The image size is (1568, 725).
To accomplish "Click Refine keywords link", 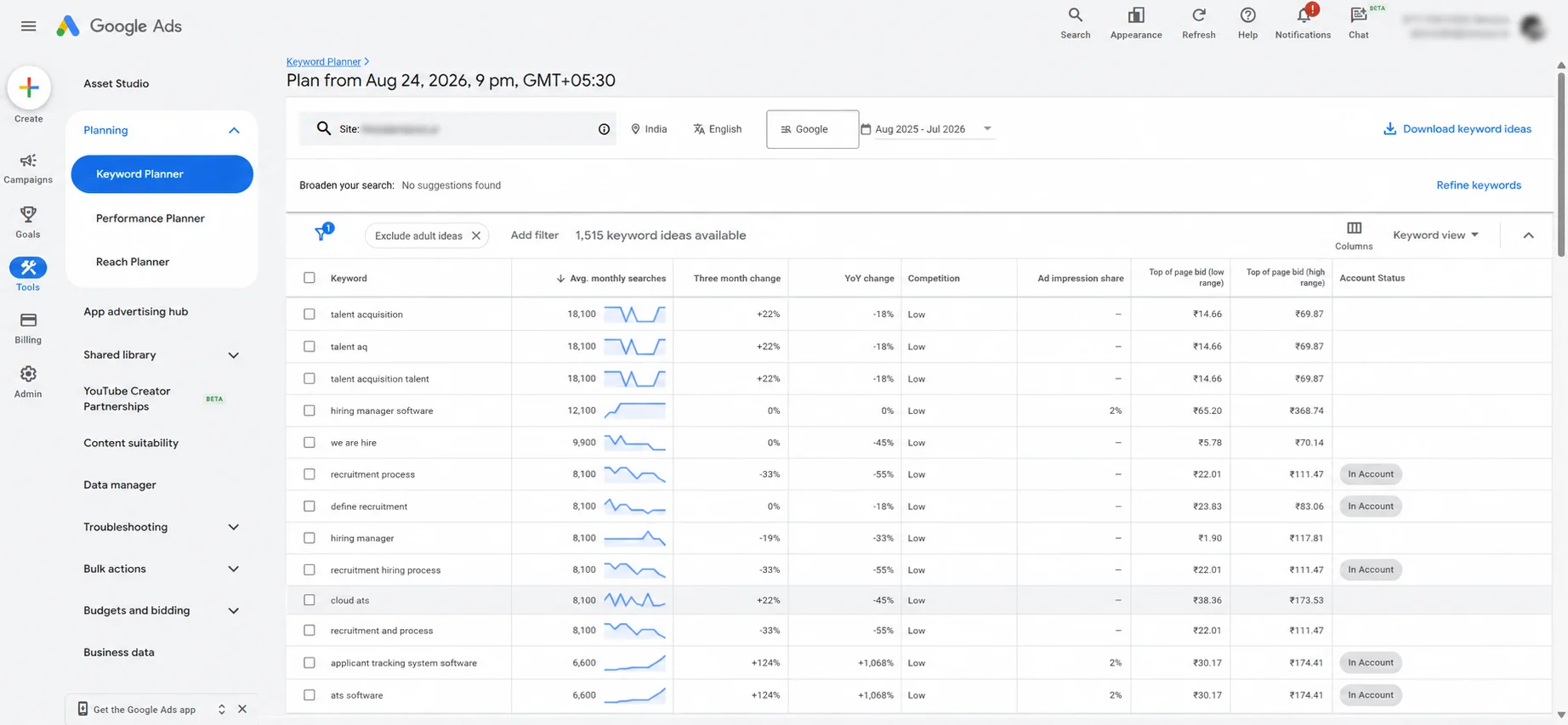I will coord(1479,185).
